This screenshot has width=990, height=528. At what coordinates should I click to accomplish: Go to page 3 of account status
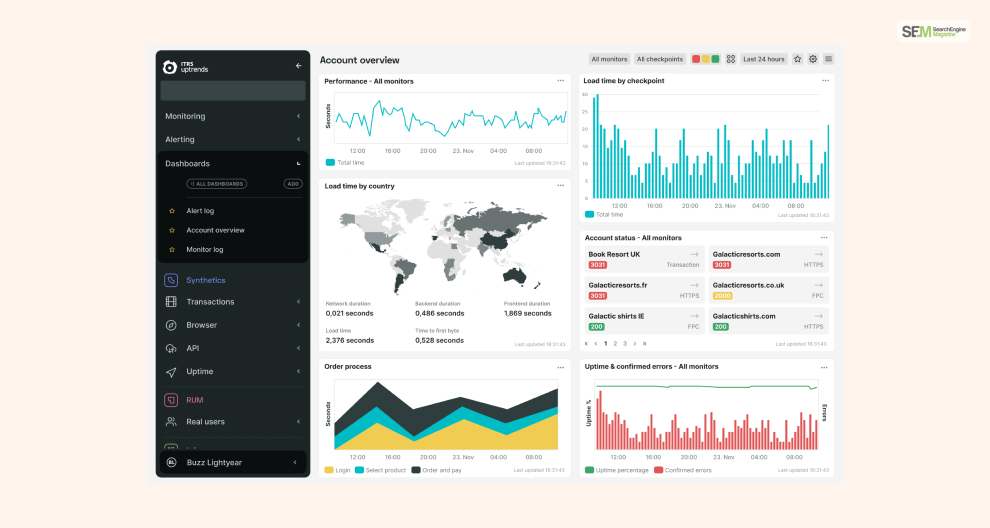click(x=625, y=344)
